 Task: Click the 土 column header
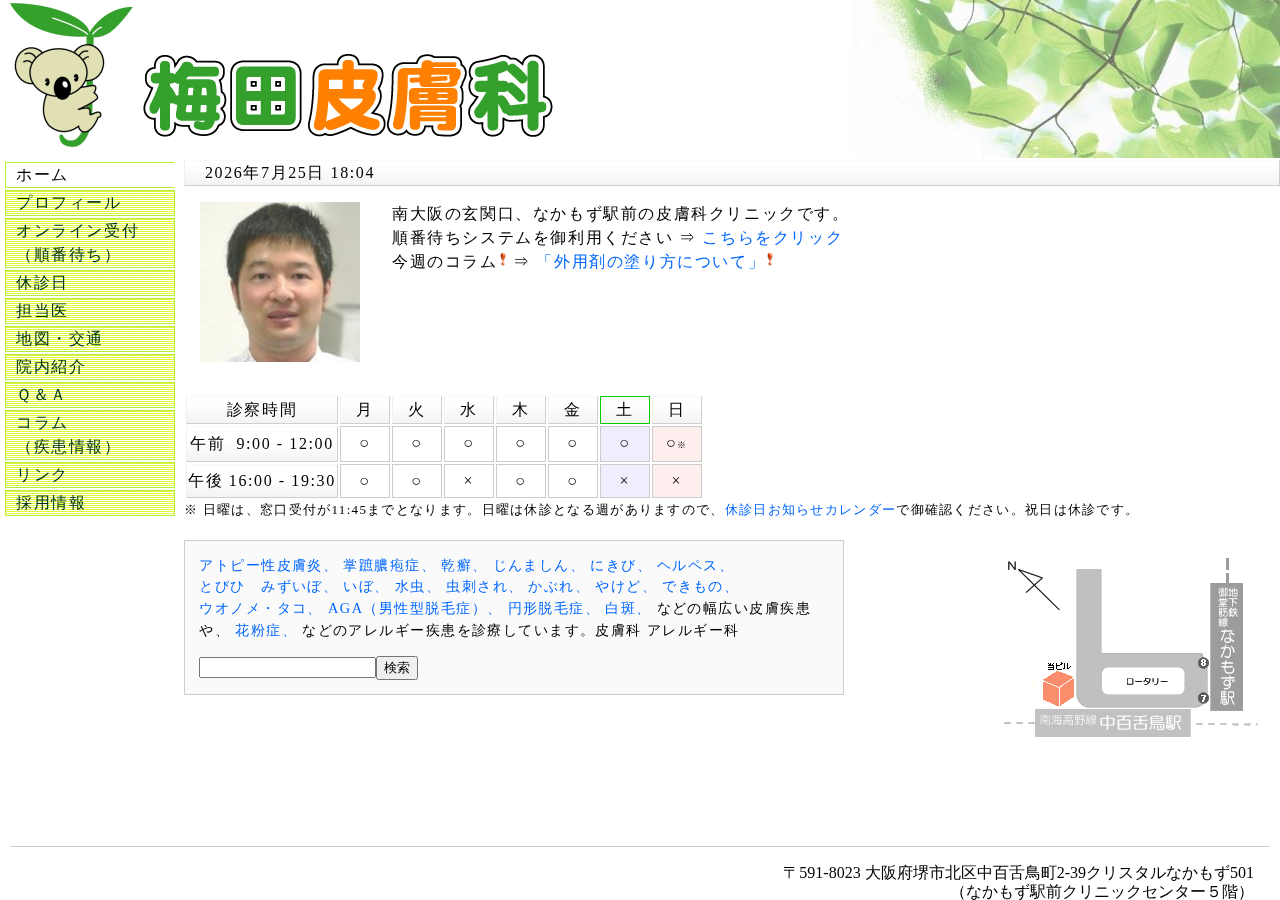[625, 410]
